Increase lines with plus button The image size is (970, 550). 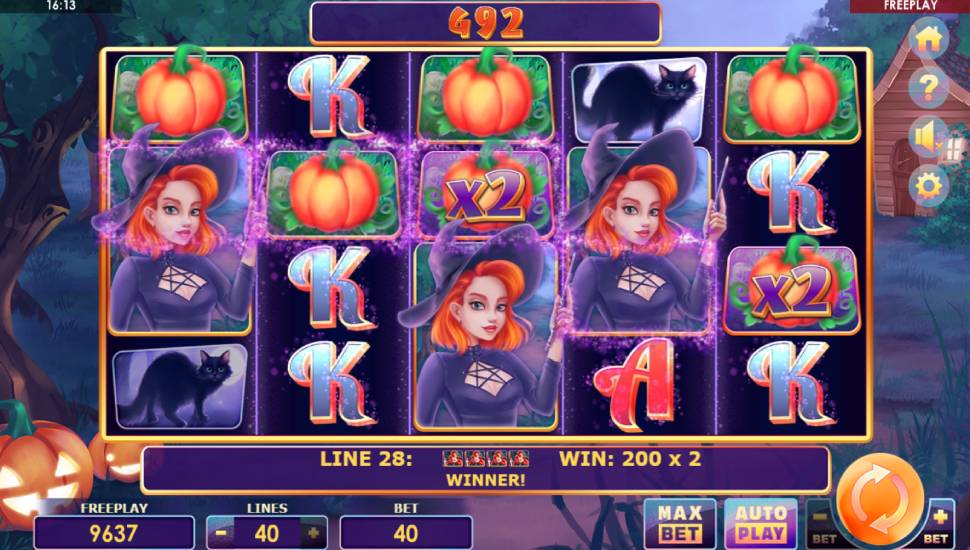tap(313, 533)
